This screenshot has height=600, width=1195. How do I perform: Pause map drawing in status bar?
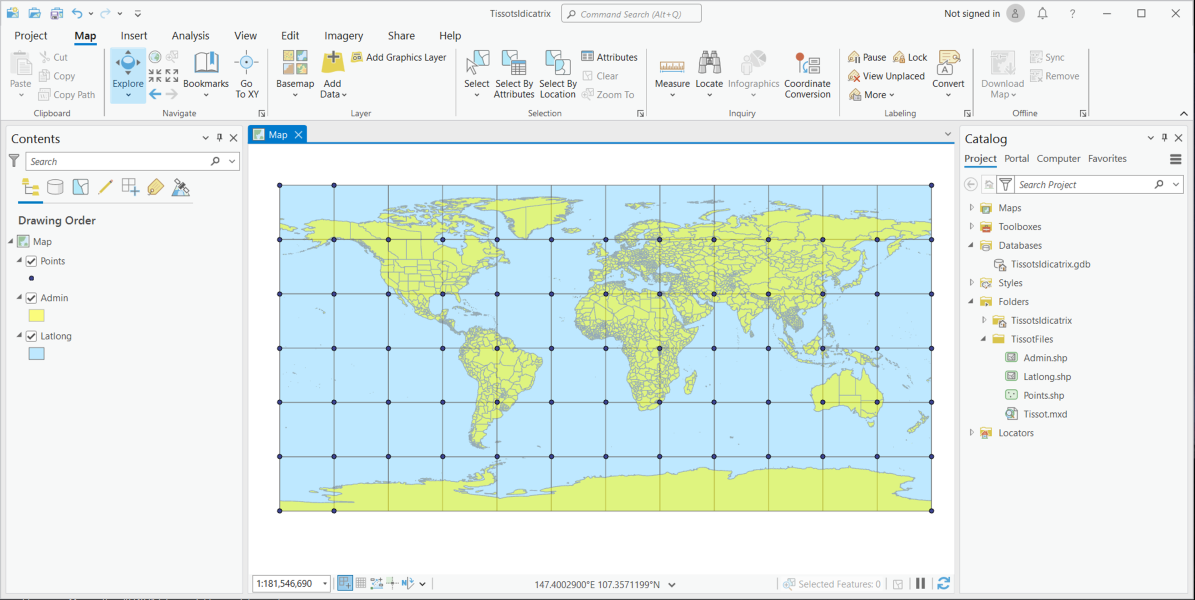pyautogui.click(x=921, y=583)
